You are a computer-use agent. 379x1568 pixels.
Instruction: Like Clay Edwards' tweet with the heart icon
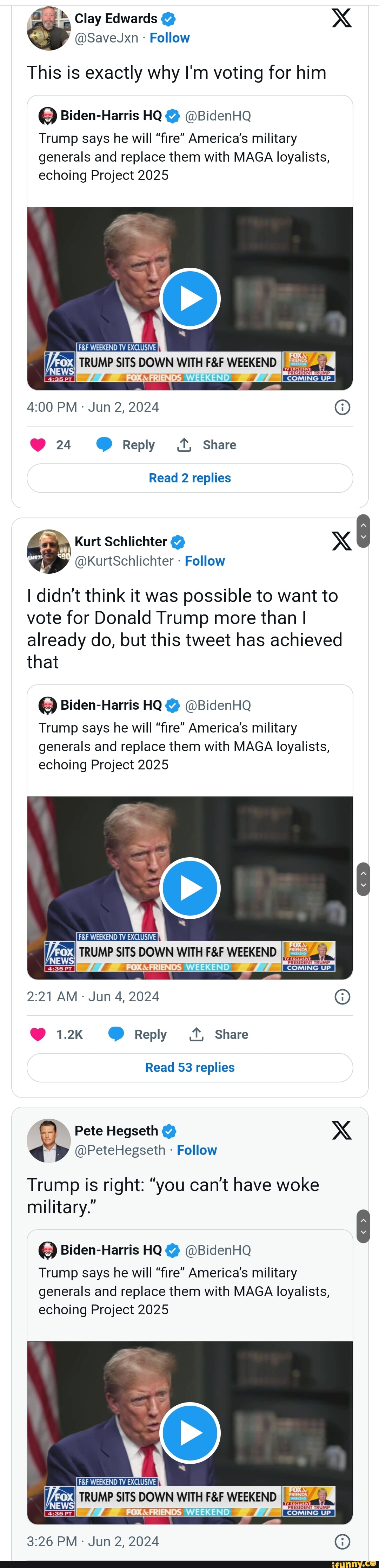(x=38, y=445)
